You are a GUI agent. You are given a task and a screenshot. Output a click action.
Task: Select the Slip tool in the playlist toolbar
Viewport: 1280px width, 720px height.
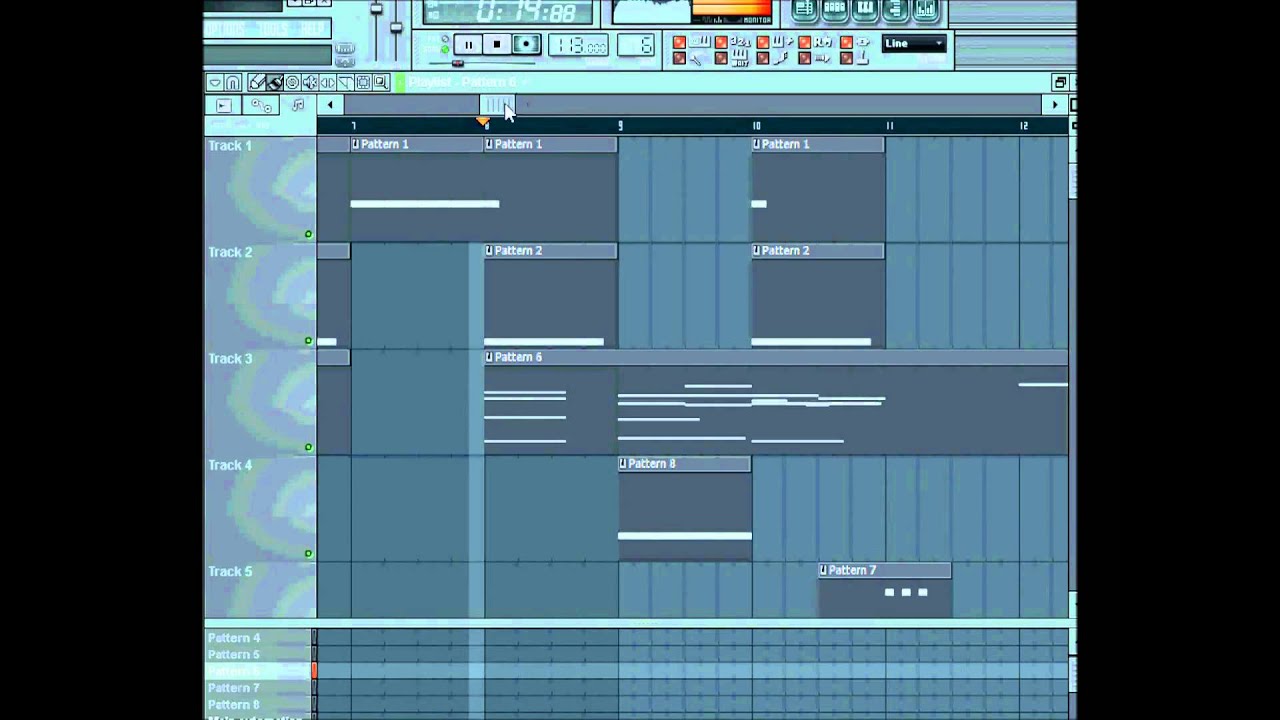coord(328,83)
